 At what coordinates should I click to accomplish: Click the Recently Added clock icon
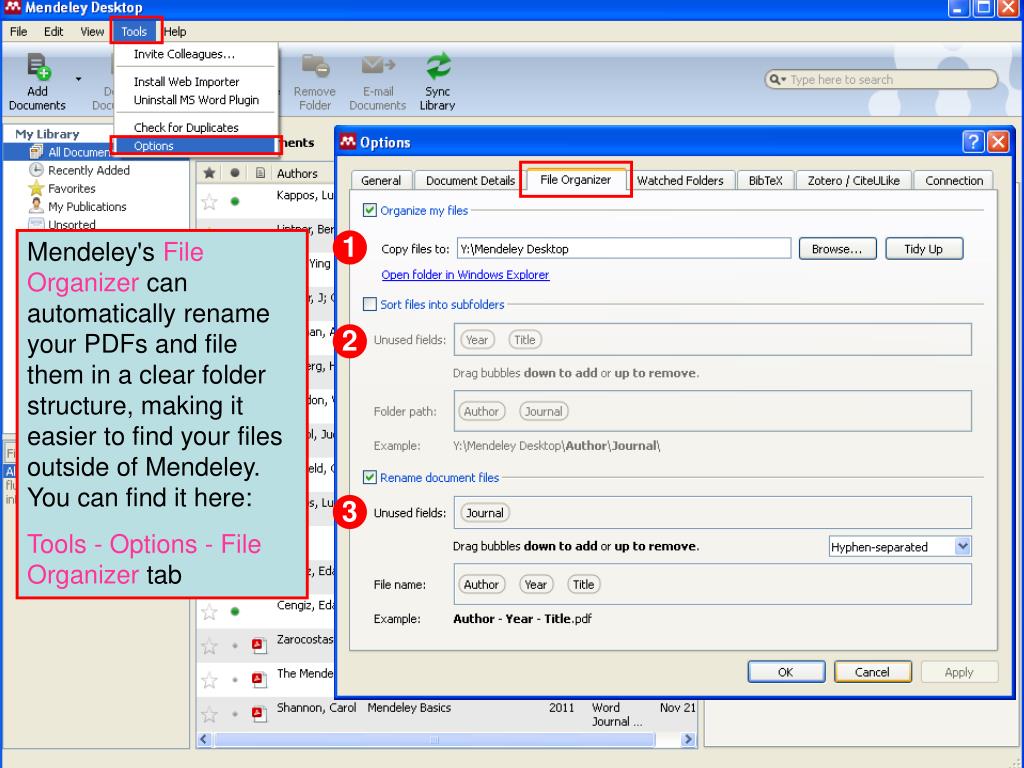pos(36,170)
